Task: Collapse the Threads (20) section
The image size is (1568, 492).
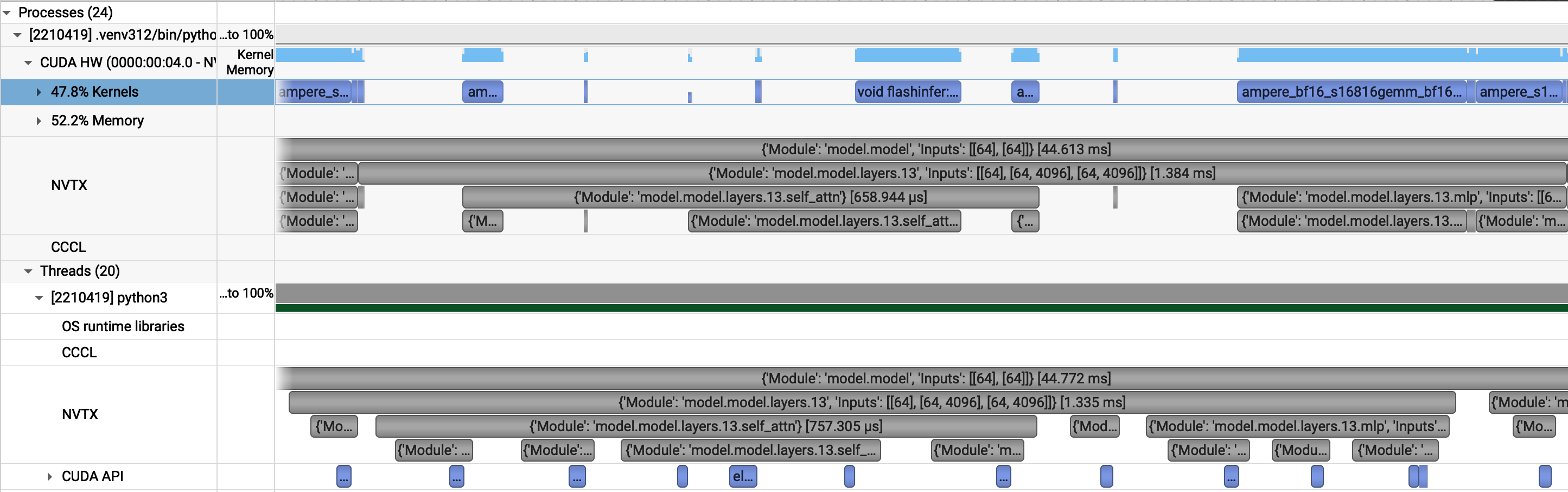Action: (x=27, y=270)
